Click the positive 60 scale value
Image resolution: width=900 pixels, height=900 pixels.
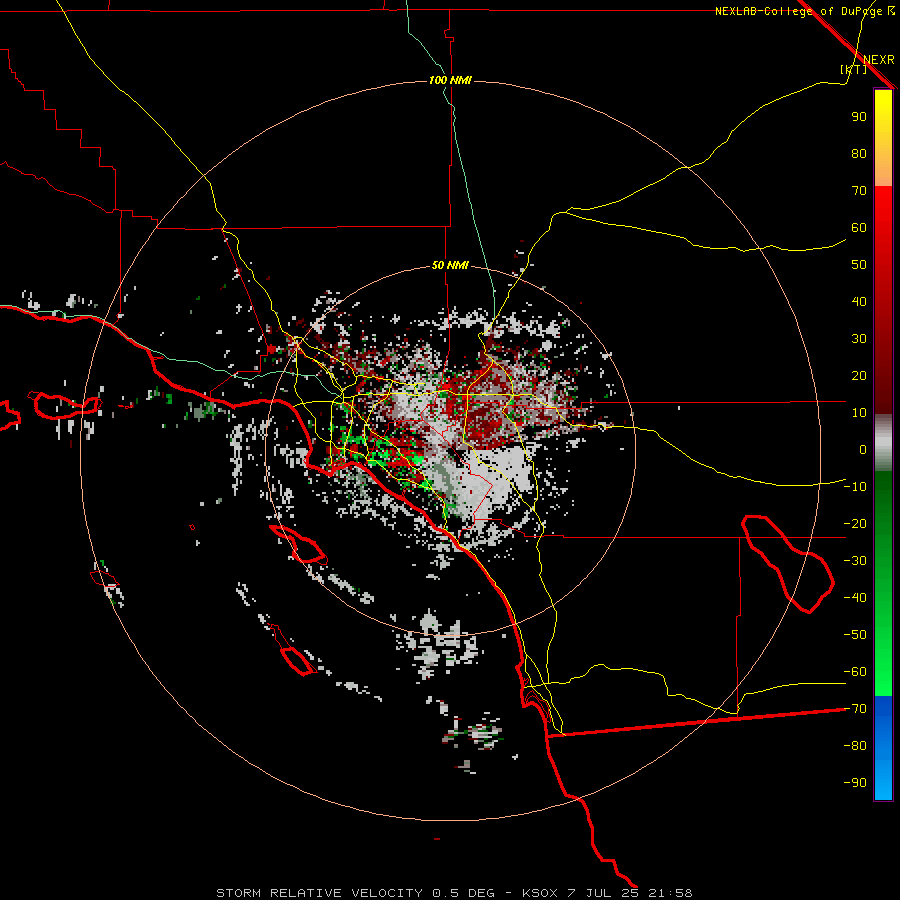pos(859,228)
